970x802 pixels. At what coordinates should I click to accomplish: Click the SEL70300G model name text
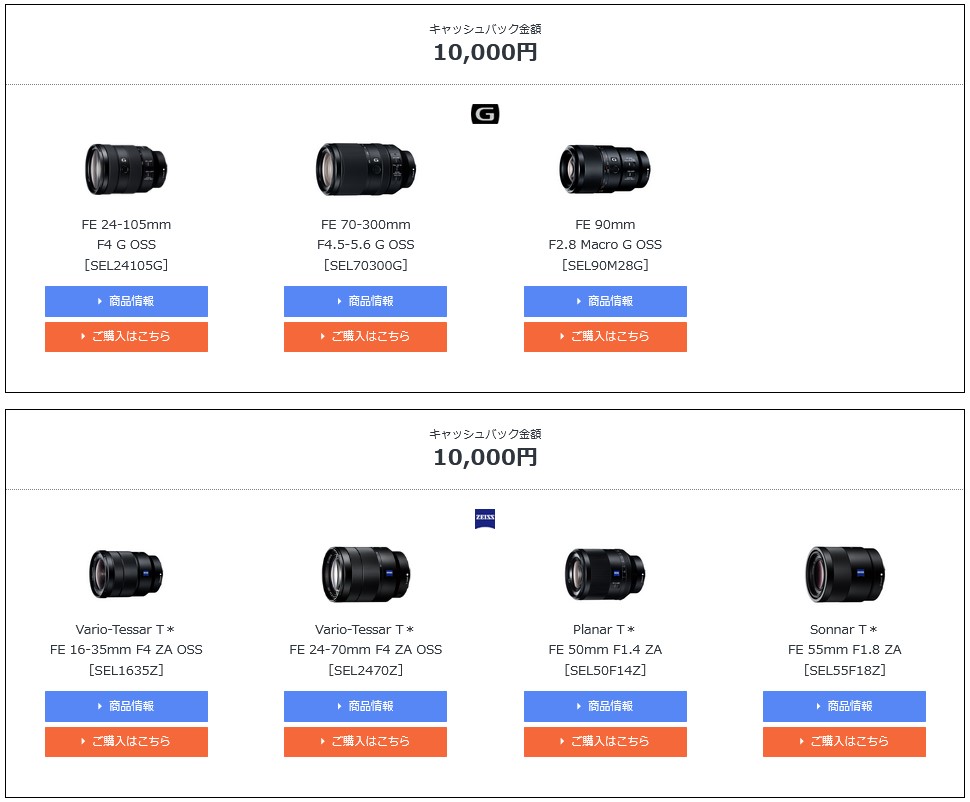pos(365,265)
